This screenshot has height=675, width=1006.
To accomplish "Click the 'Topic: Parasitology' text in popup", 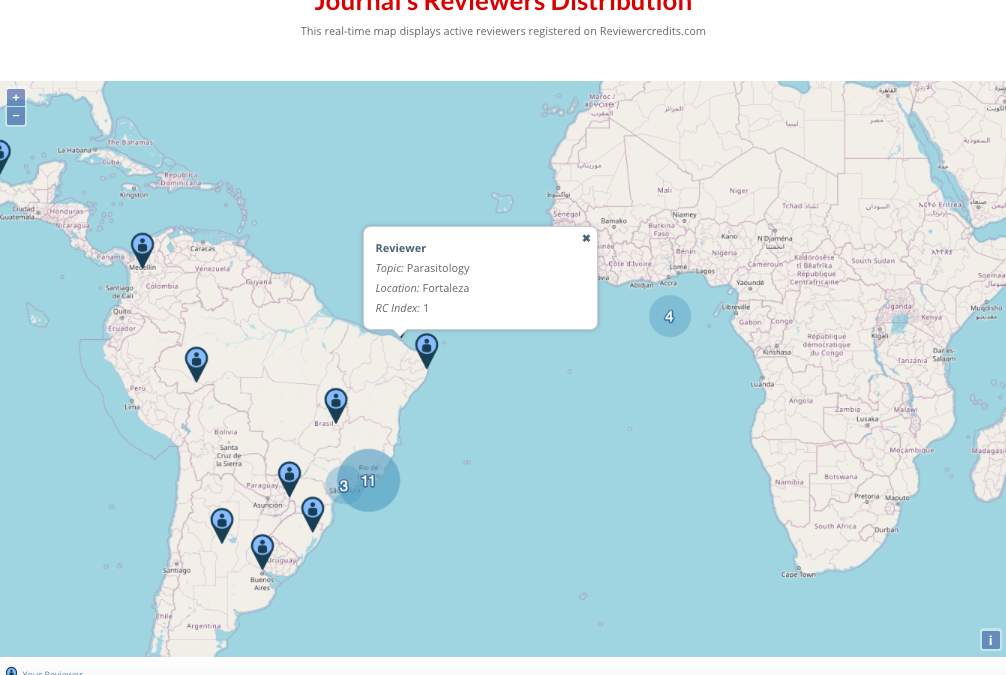I will click(x=422, y=268).
